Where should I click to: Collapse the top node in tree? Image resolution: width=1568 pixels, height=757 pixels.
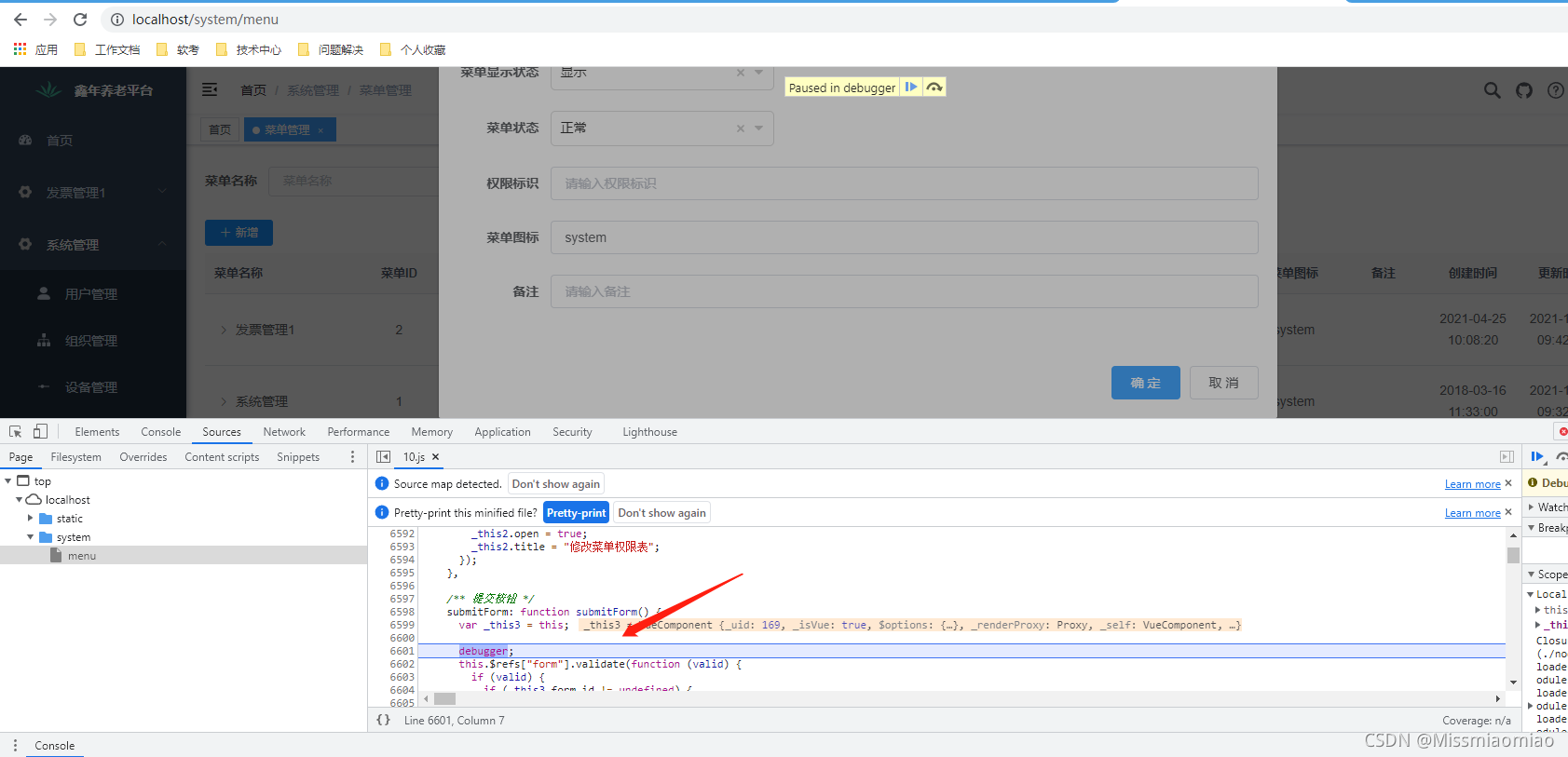click(8, 481)
